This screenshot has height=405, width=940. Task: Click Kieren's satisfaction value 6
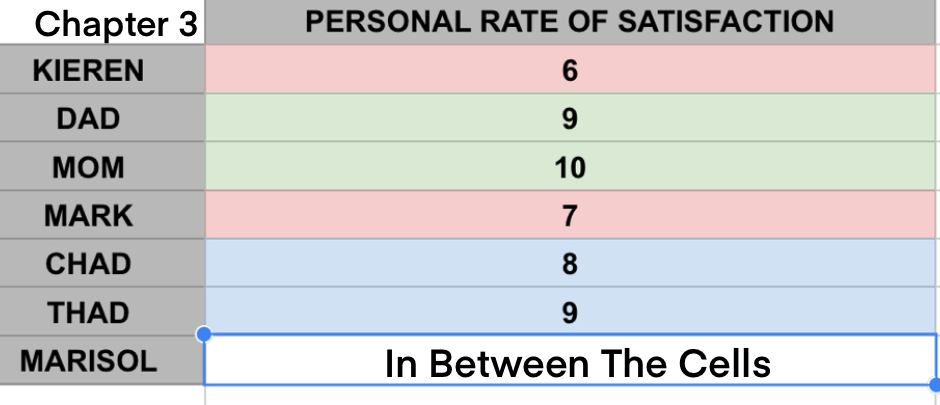(570, 71)
